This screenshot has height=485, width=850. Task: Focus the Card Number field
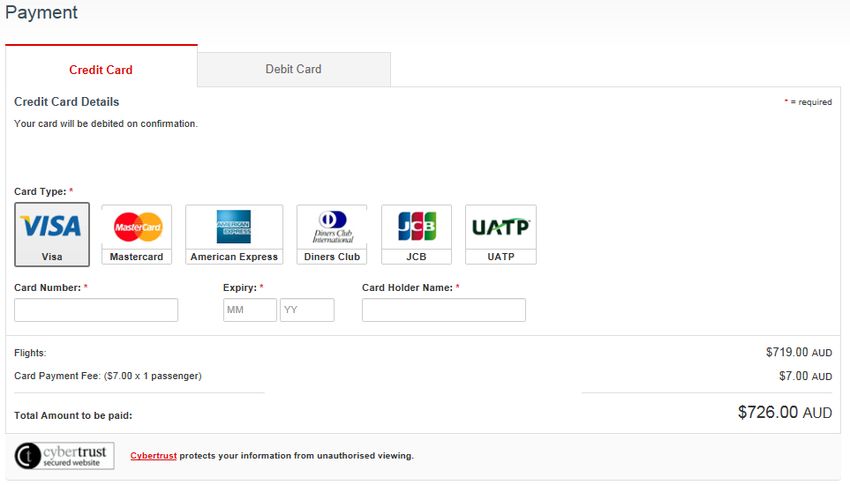(x=96, y=310)
